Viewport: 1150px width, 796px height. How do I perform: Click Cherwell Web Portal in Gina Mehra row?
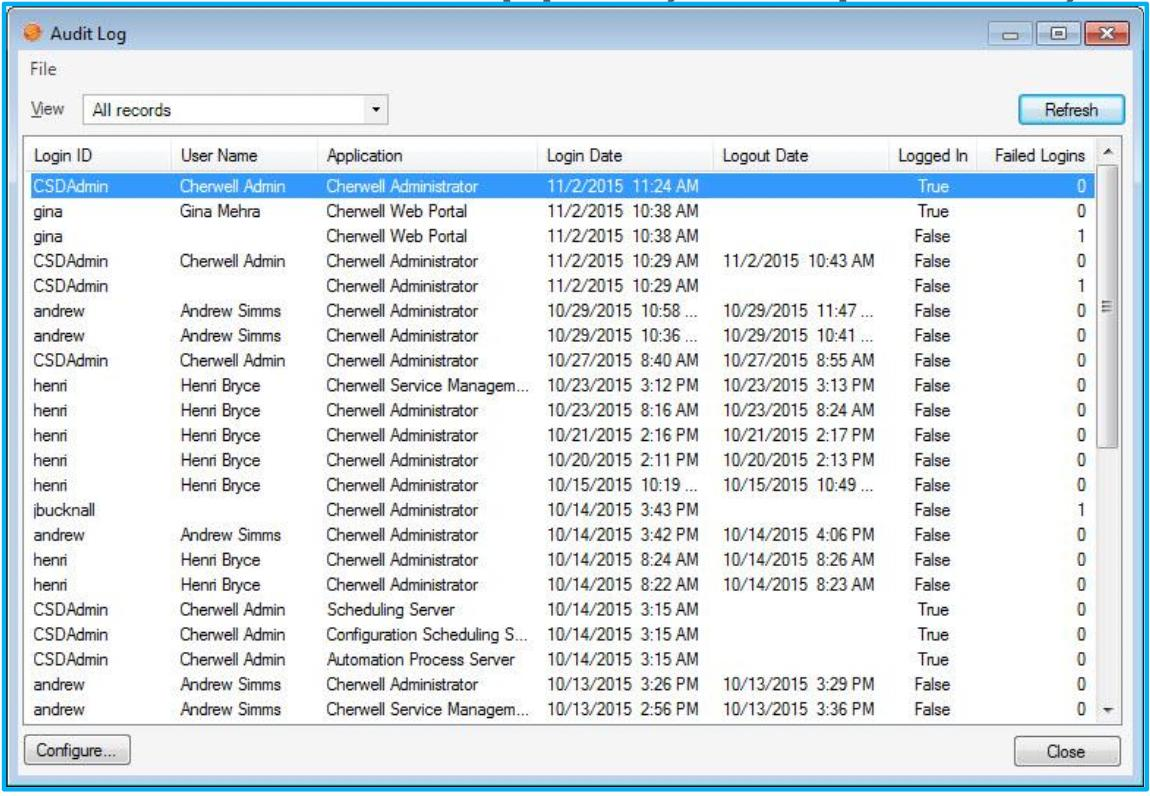397,211
